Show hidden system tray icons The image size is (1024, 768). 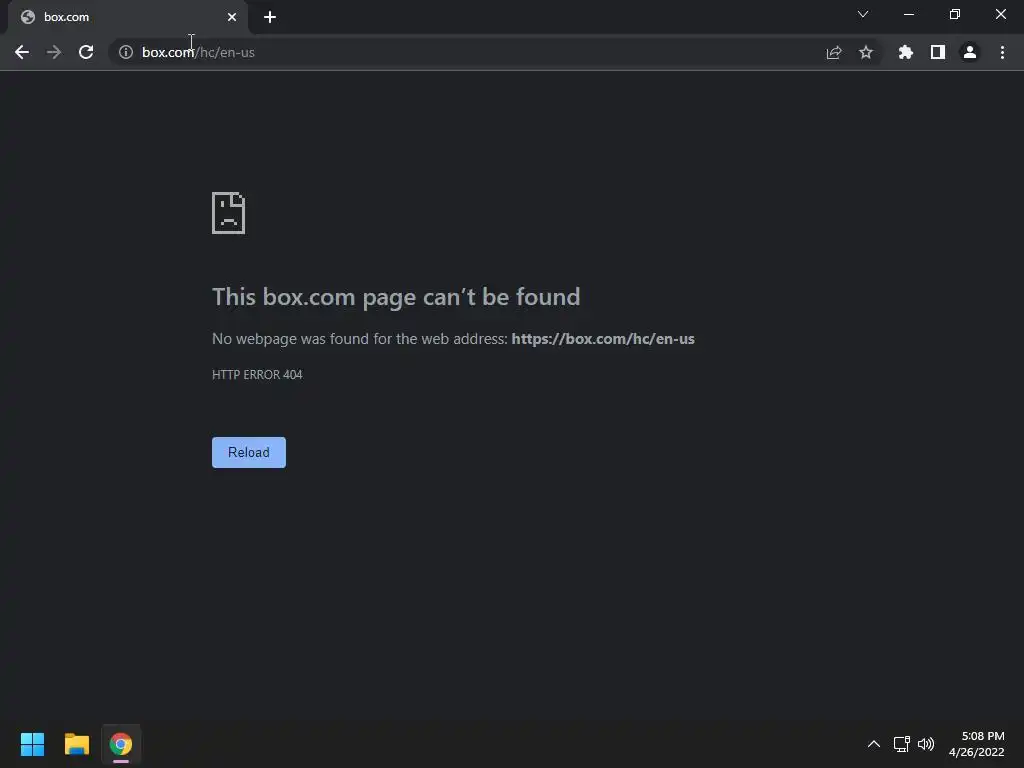(873, 744)
